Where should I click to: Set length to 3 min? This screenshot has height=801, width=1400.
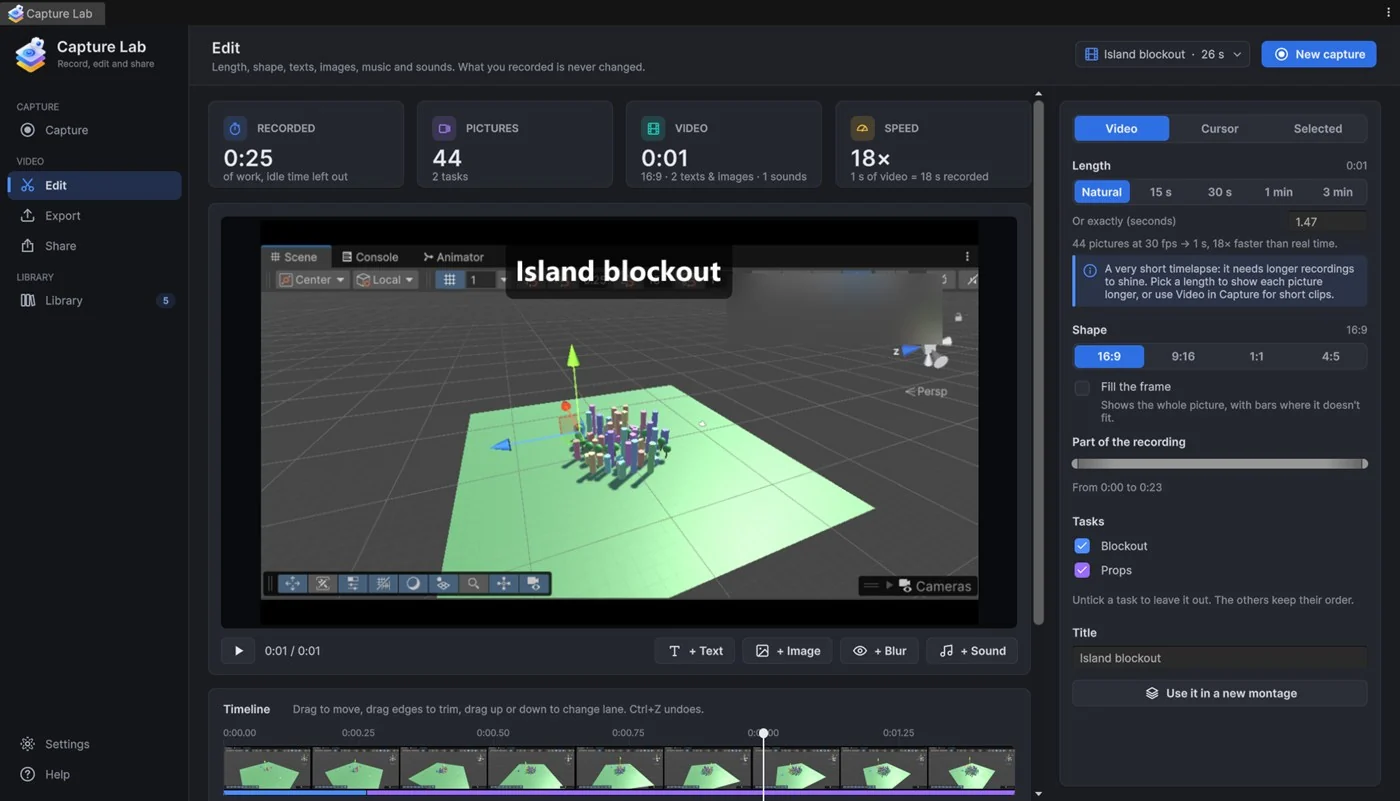(1337, 192)
